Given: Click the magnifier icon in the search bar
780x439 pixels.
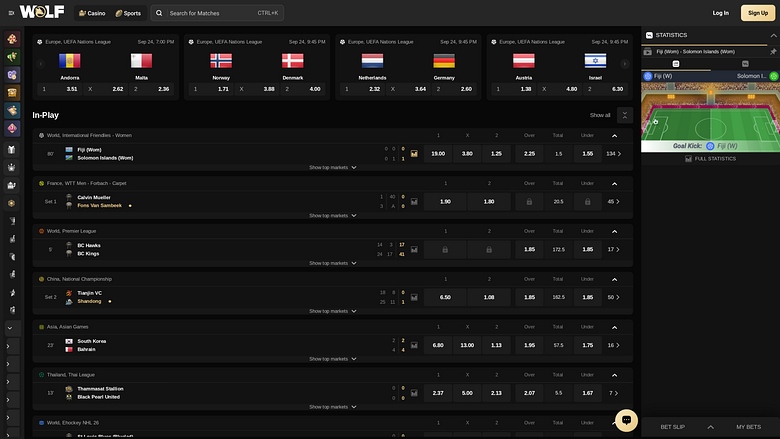Looking at the screenshot, I should click(x=159, y=13).
